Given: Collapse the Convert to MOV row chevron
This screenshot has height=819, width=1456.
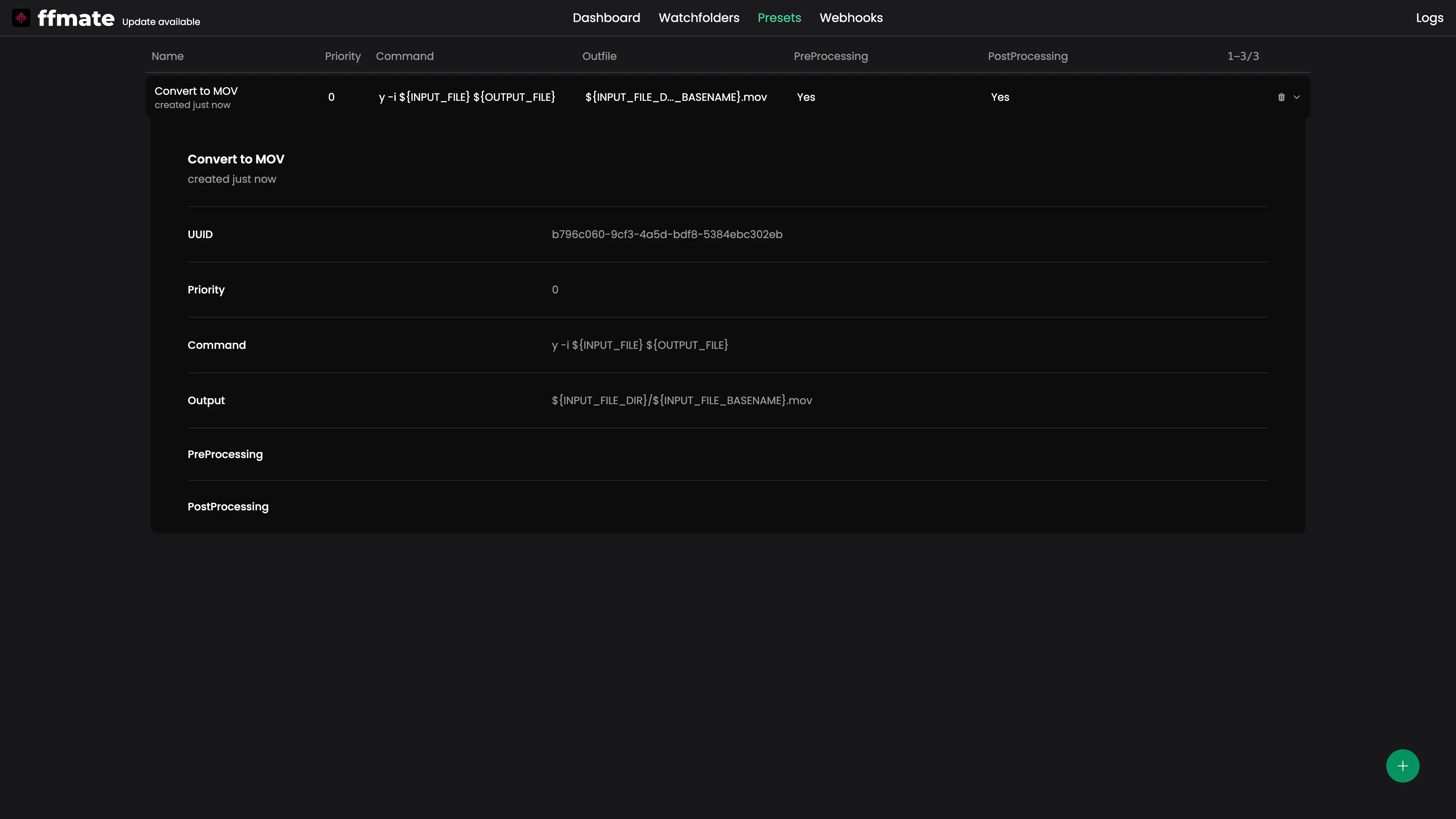Looking at the screenshot, I should 1297,97.
